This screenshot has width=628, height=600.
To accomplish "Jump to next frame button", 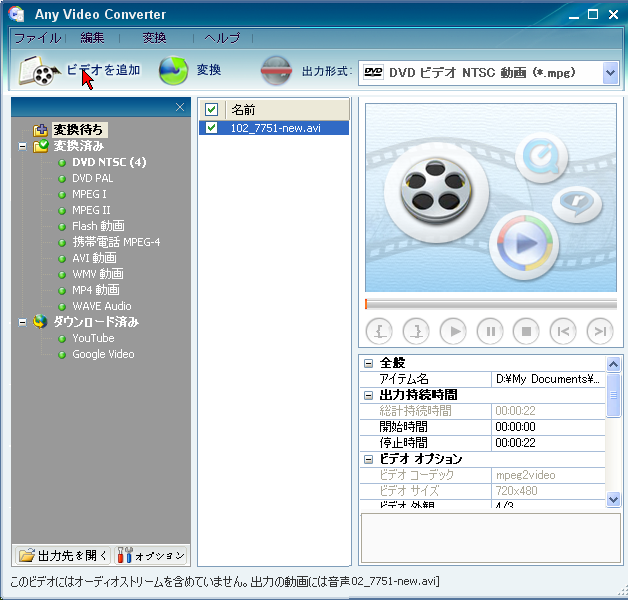I will click(x=599, y=330).
